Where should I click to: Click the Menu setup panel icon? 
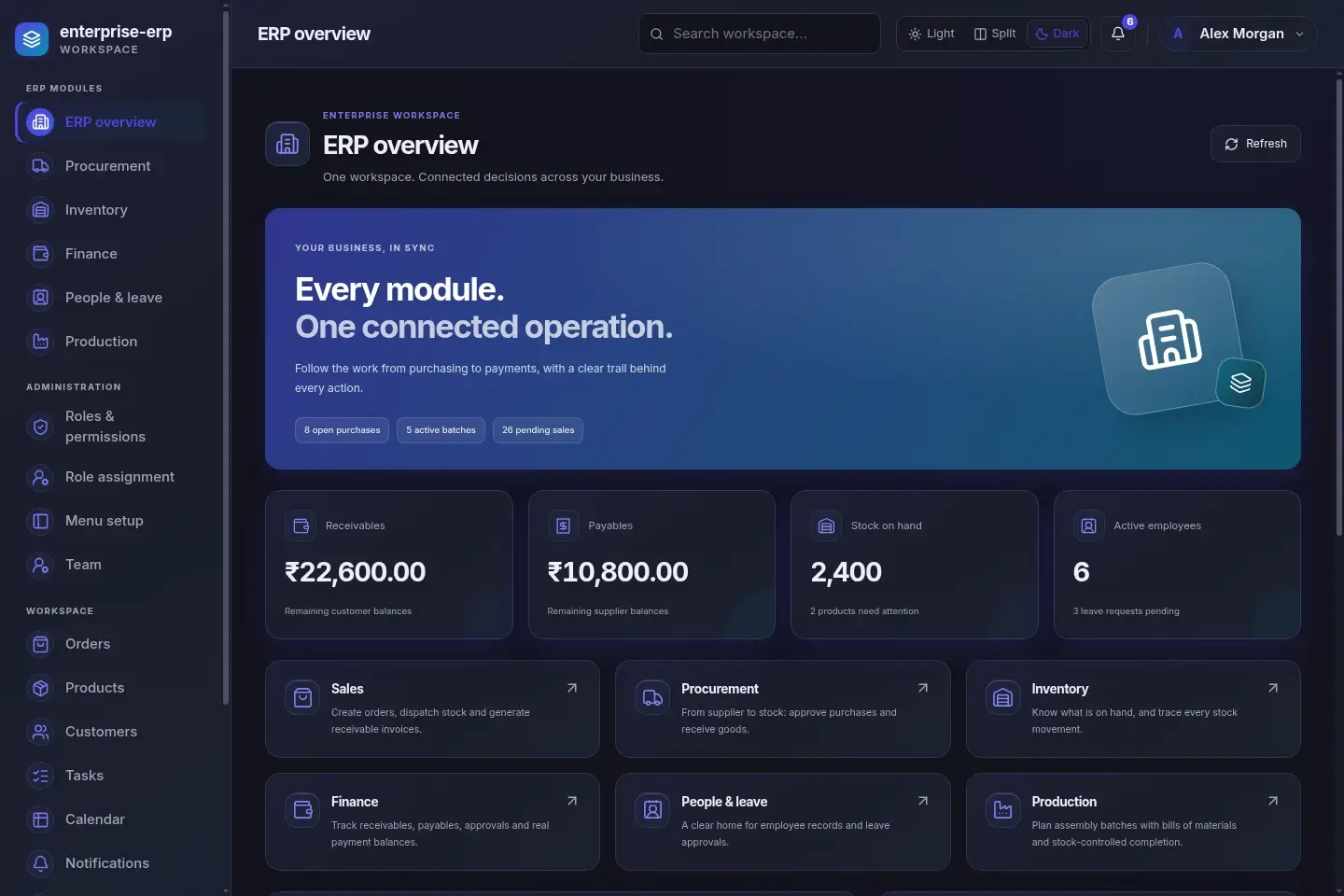click(40, 521)
